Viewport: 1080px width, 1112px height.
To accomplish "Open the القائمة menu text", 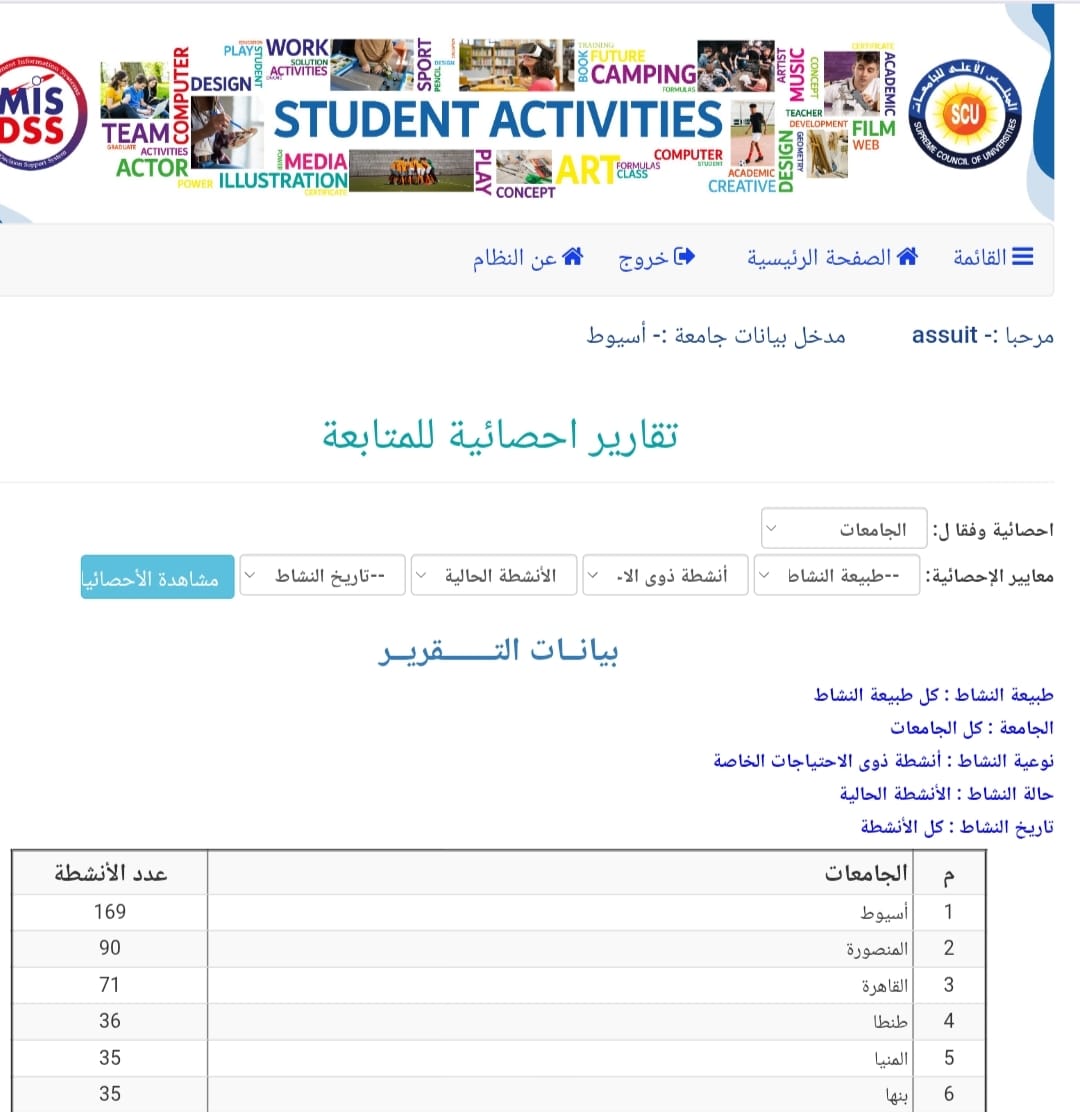I will [979, 257].
